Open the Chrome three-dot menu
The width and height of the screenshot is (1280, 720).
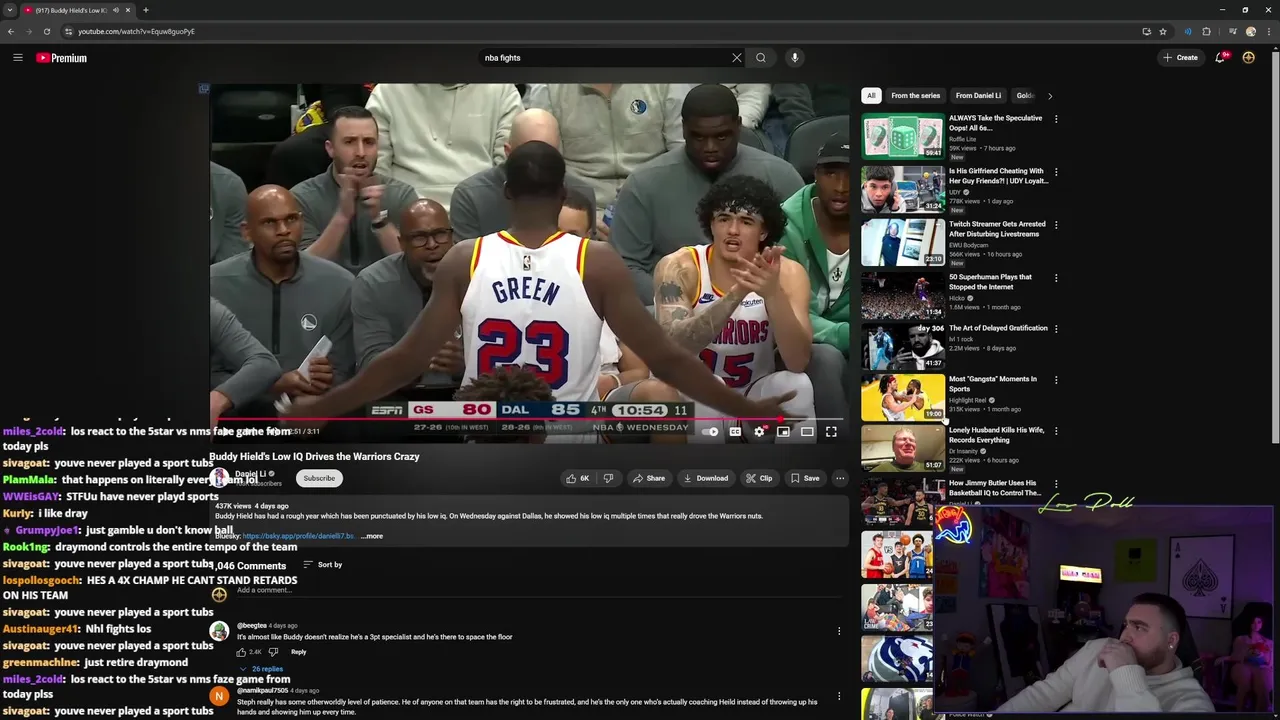(x=1269, y=31)
